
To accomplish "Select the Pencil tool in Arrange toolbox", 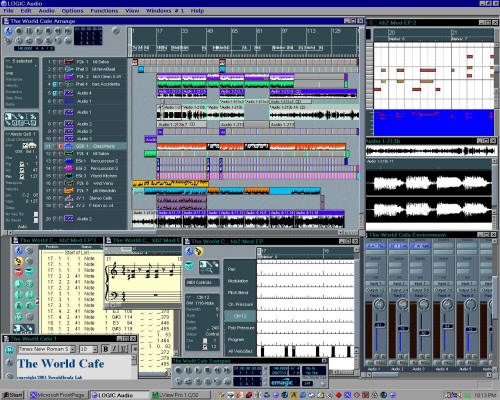I will pos(15,117).
